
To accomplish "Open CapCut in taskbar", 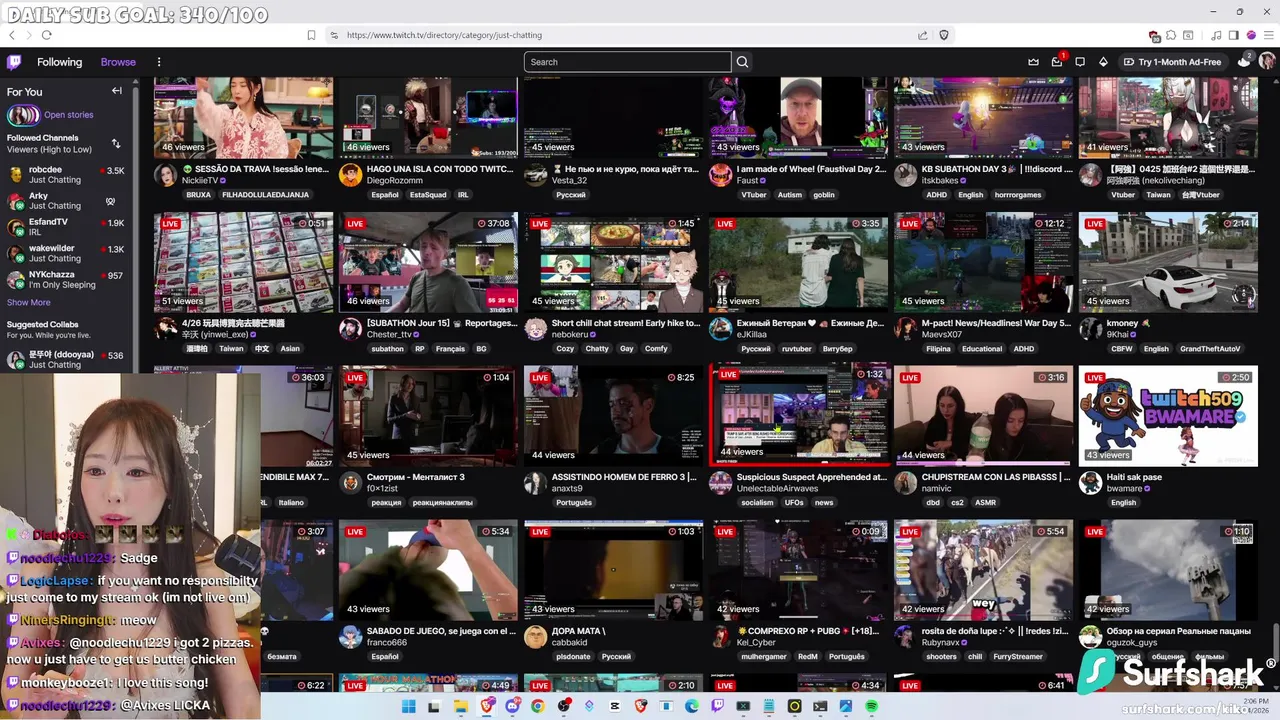I will click(x=615, y=706).
